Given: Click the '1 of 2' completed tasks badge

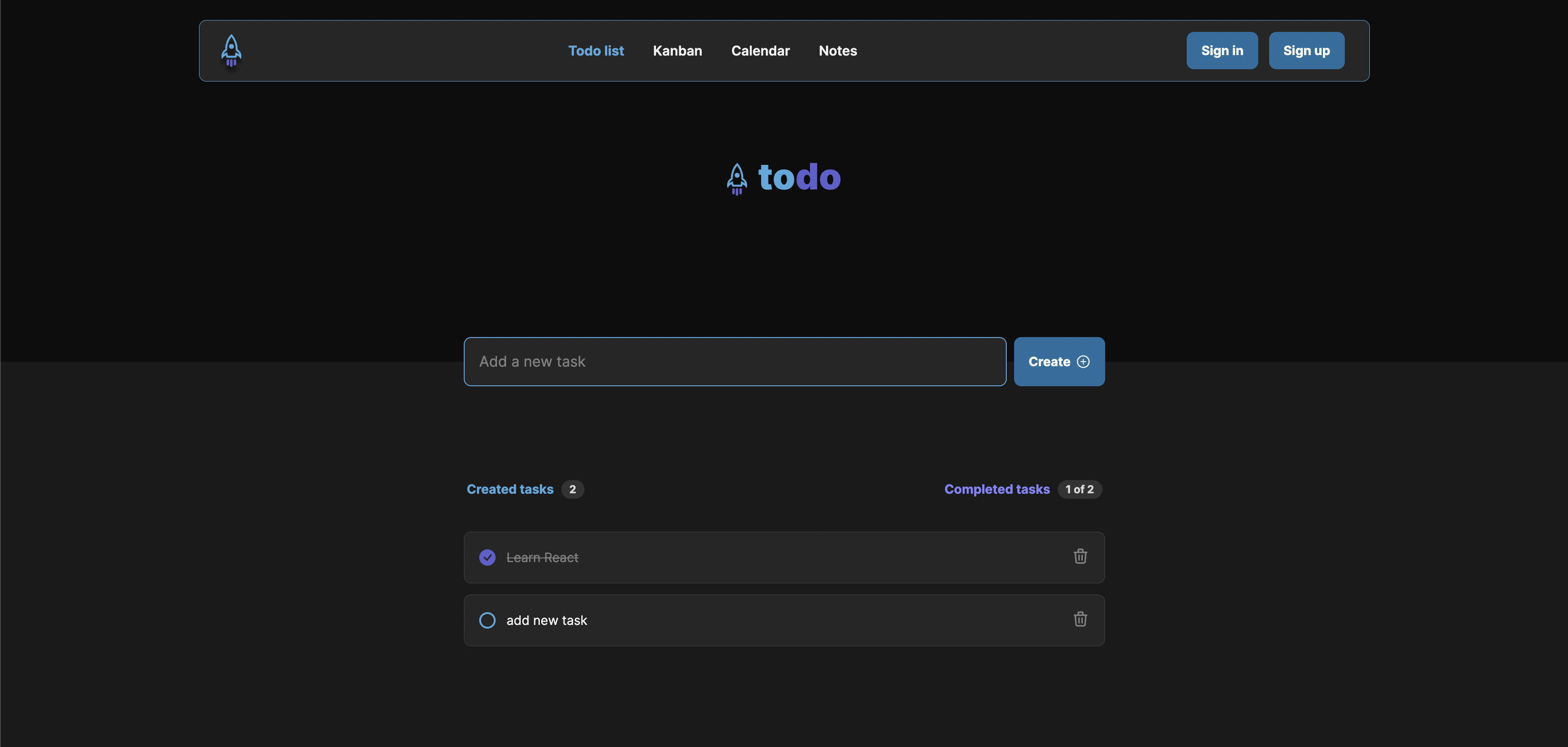Looking at the screenshot, I should point(1079,489).
